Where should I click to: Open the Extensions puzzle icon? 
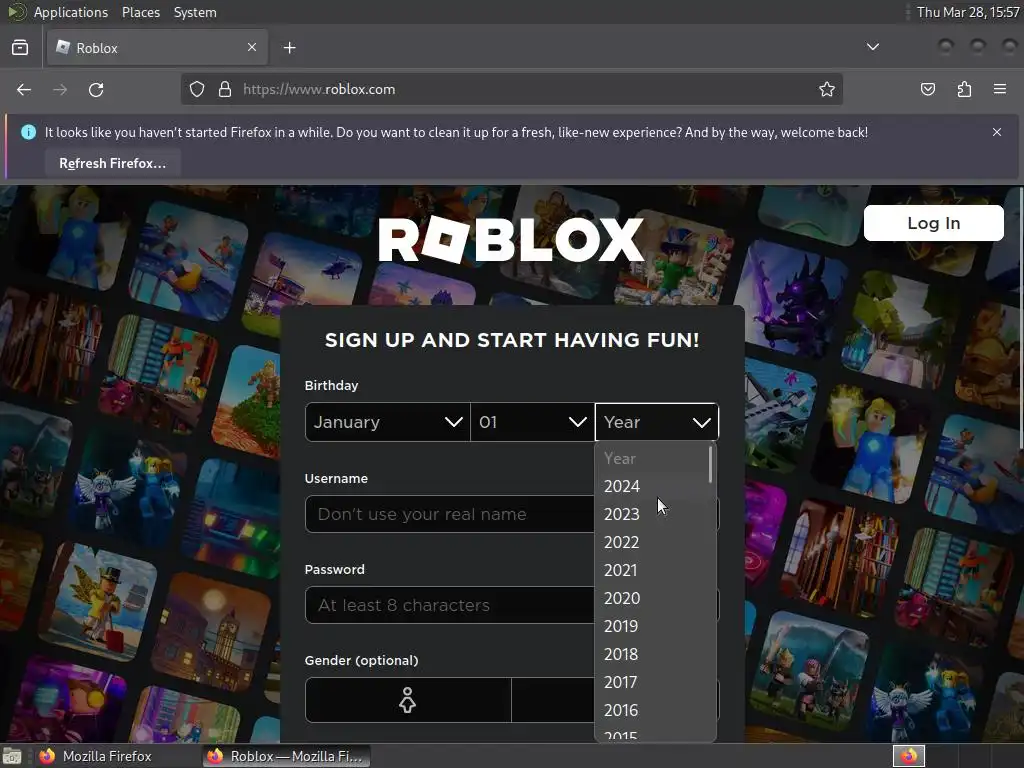coord(964,89)
